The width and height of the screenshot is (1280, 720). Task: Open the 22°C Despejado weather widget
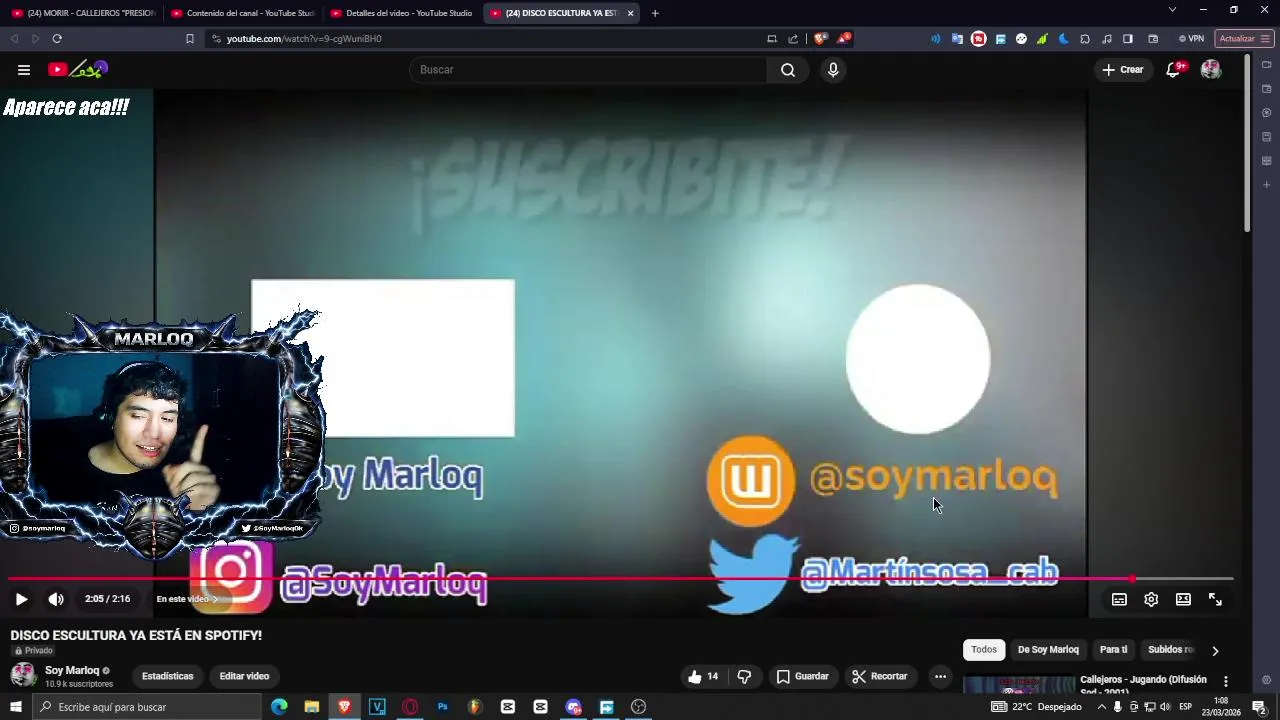point(1037,707)
